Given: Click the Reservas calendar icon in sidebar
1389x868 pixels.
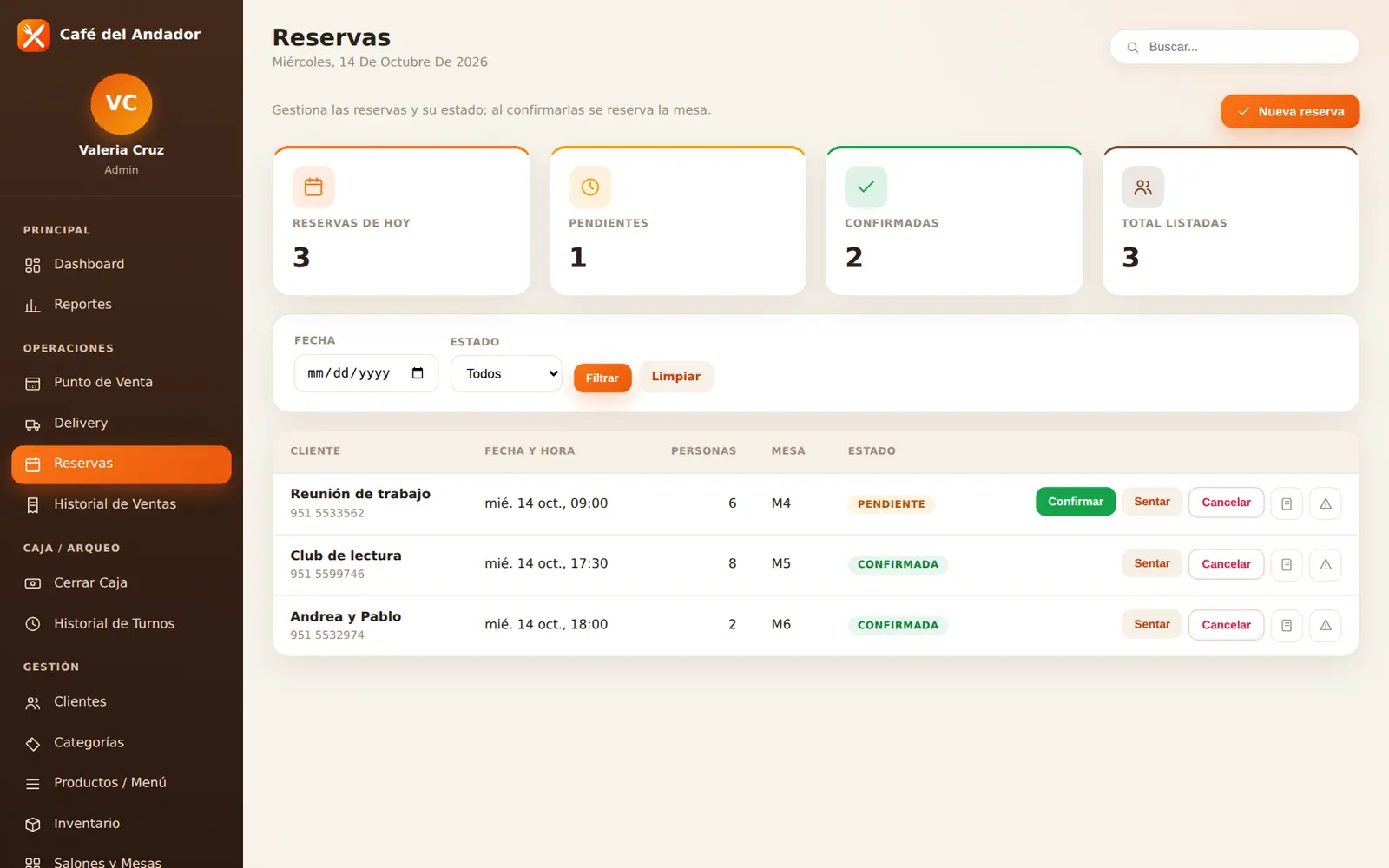Looking at the screenshot, I should coord(33,464).
